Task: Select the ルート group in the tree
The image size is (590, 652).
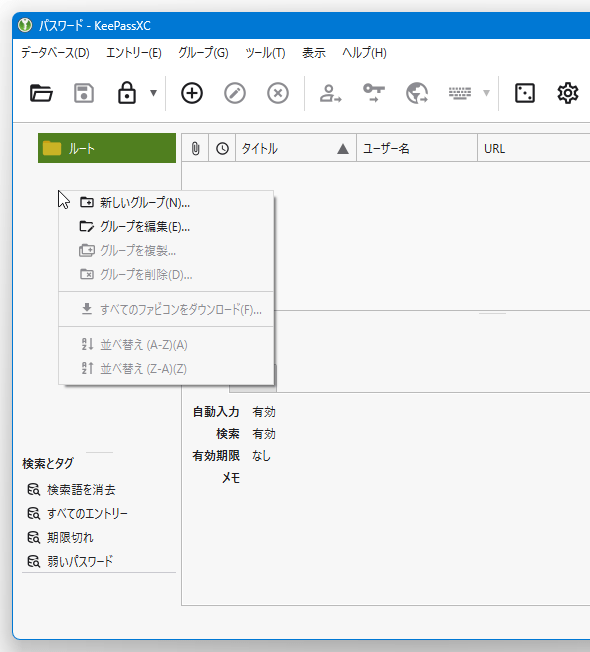Action: click(x=107, y=148)
